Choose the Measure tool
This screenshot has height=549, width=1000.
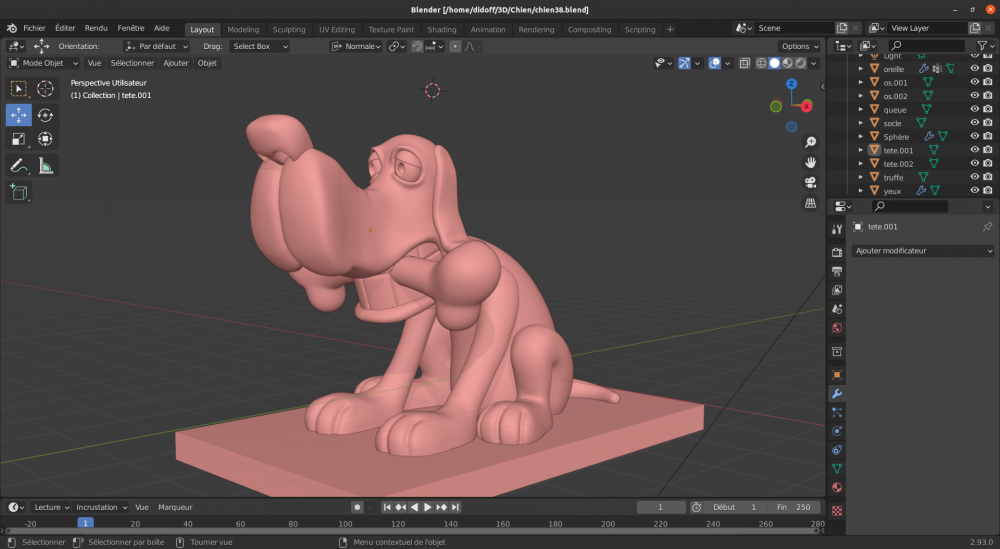tap(45, 166)
